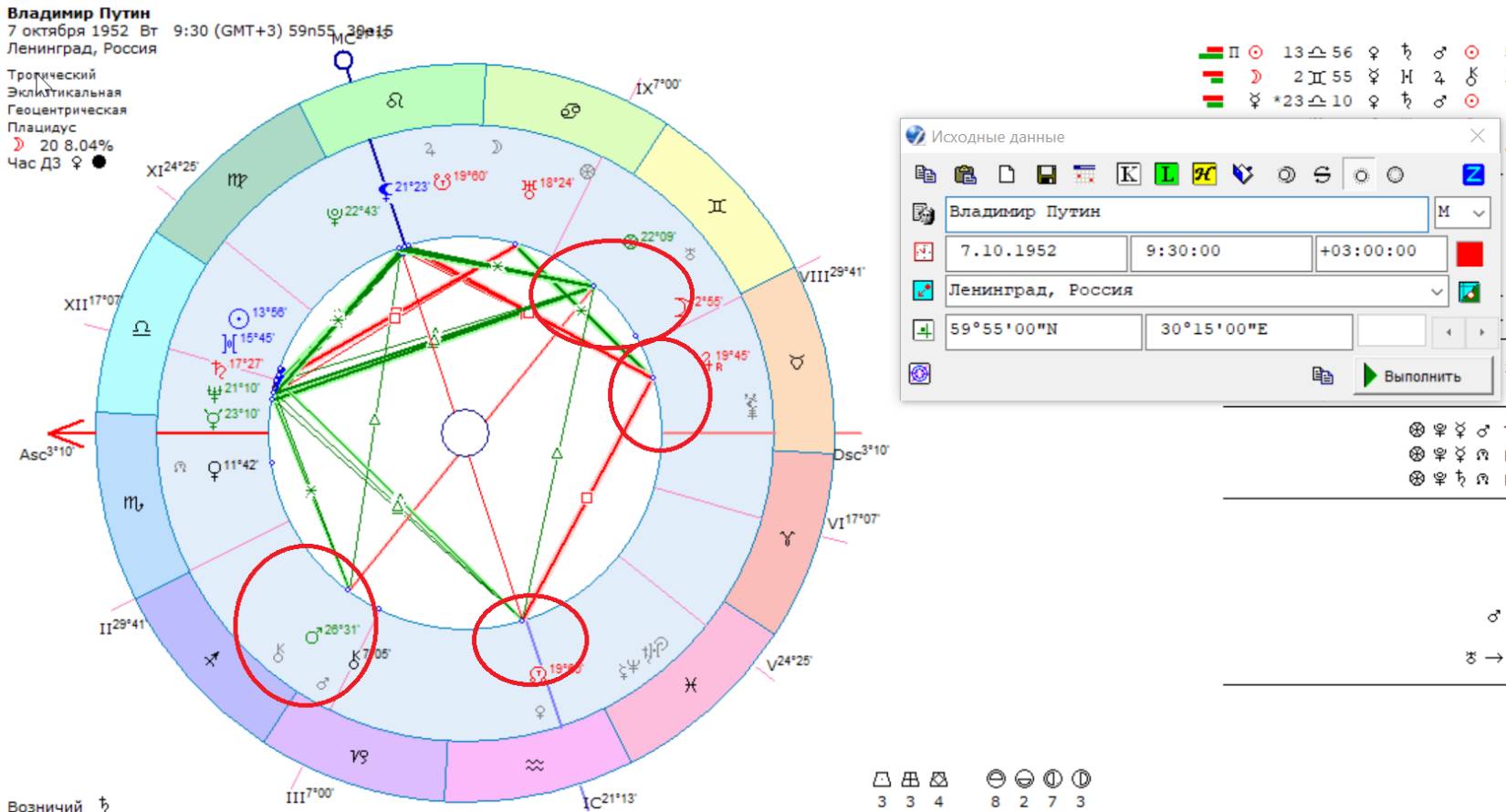Click the right arrow stepper button

[x=1480, y=332]
